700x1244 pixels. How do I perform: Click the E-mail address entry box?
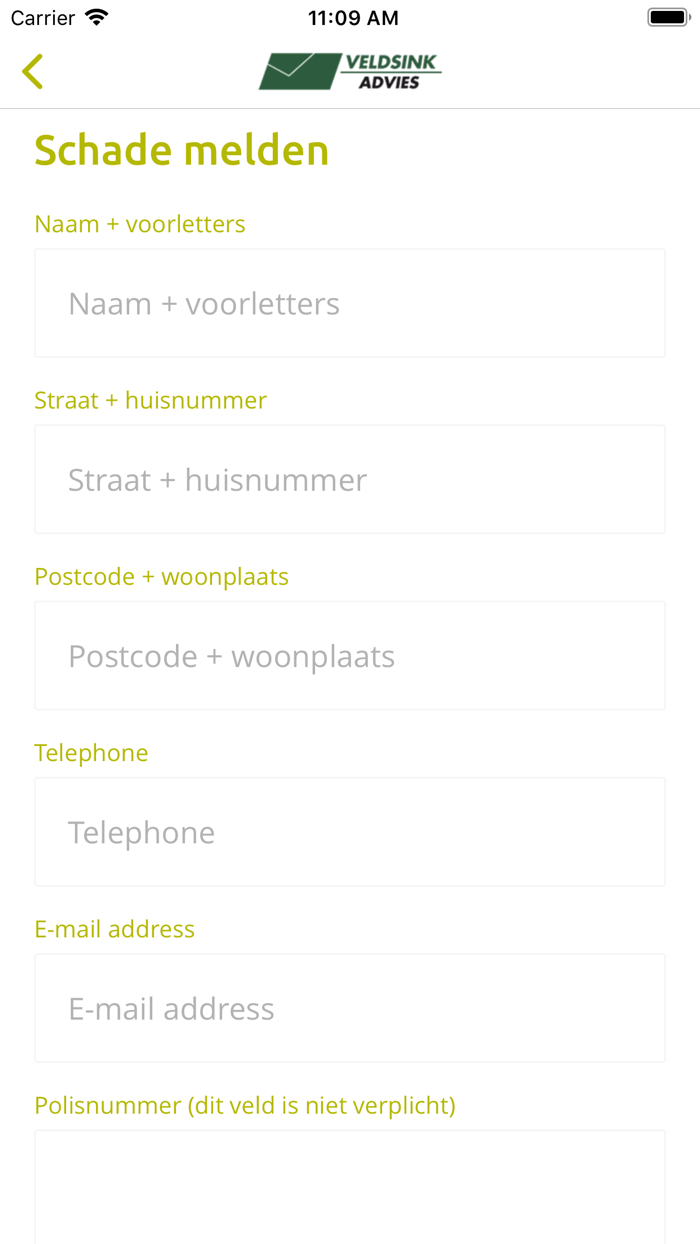tap(350, 1007)
